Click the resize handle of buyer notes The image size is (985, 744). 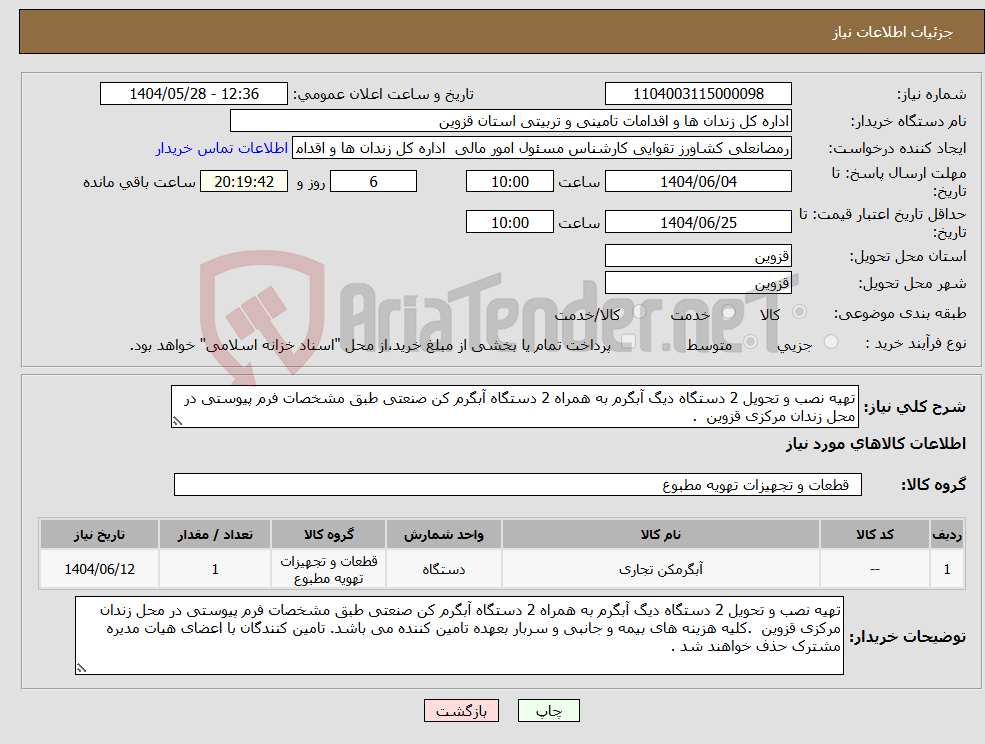(x=81, y=669)
